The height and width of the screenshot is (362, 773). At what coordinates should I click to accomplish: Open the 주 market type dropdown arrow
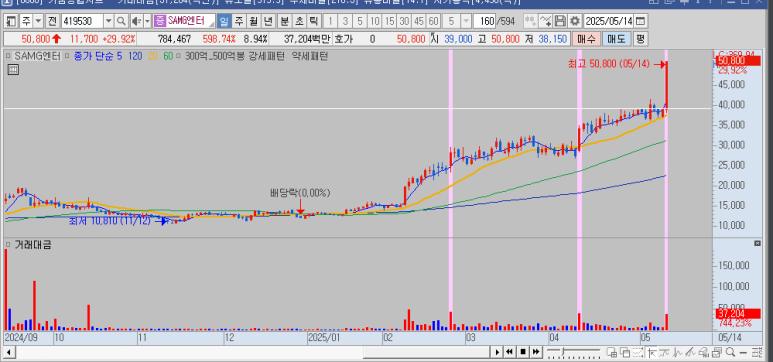tap(38, 21)
